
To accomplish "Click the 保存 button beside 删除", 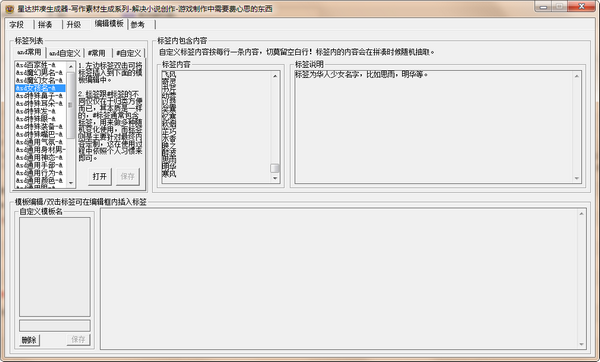I will pyautogui.click(x=78, y=339).
